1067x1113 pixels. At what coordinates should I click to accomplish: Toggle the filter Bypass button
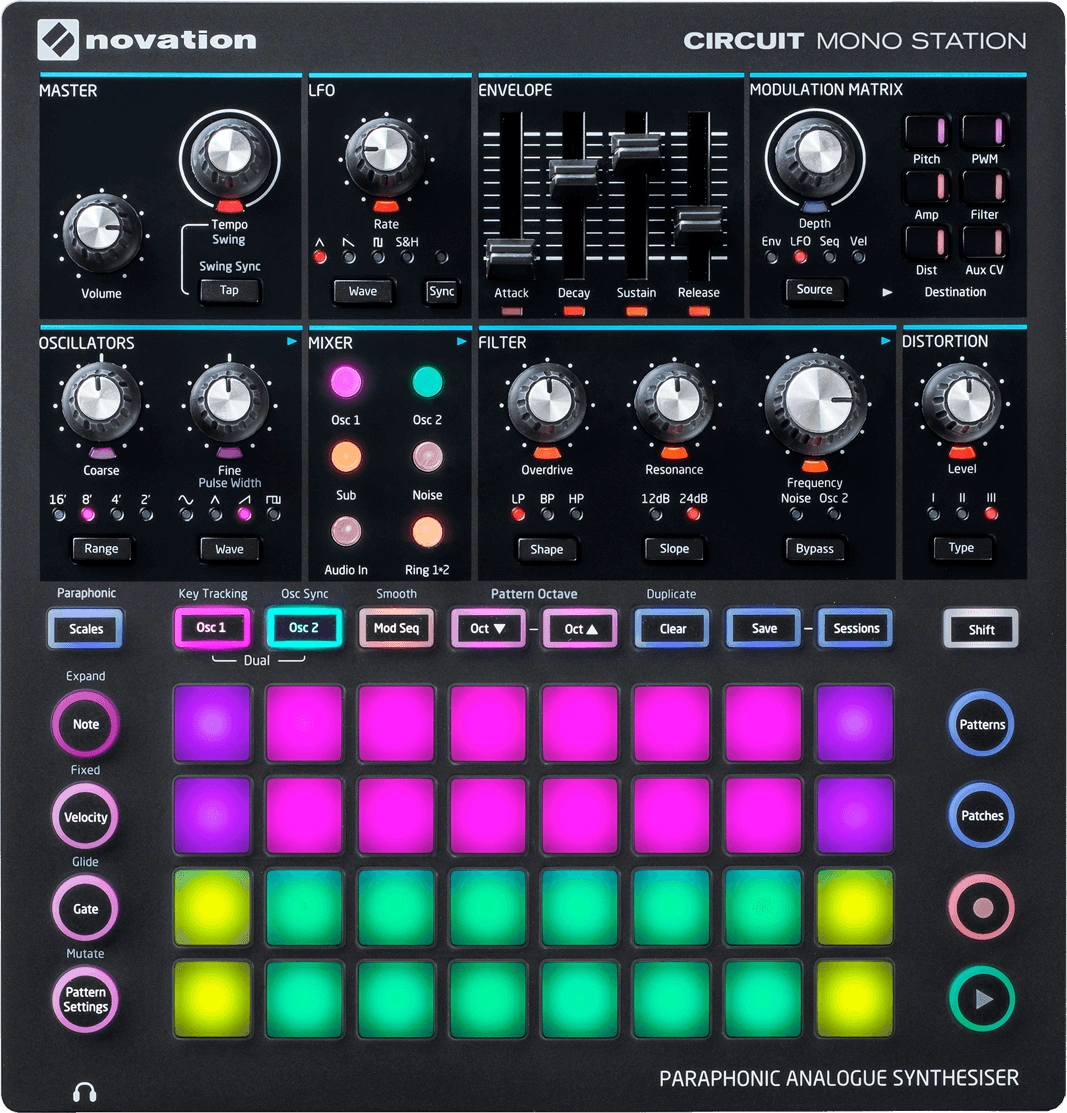[x=814, y=549]
